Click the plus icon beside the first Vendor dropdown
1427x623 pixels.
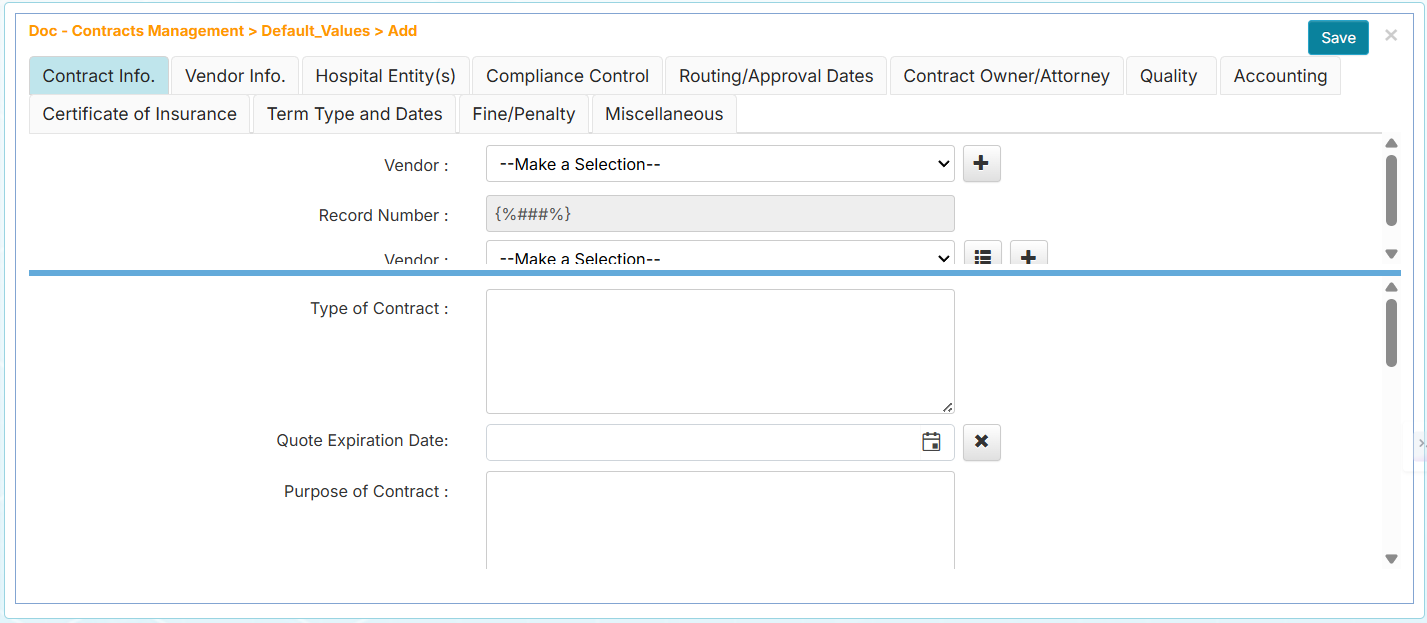(x=981, y=163)
